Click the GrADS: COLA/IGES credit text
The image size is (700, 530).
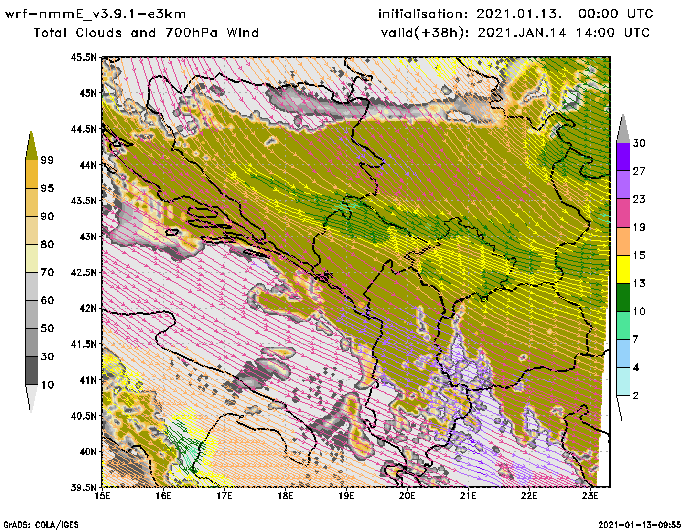(x=41, y=525)
